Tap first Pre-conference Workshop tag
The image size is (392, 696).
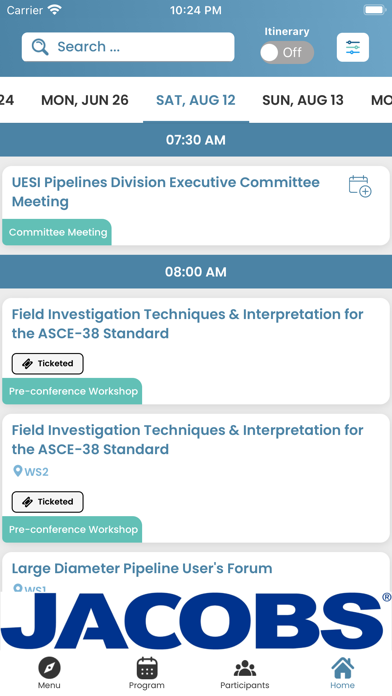(72, 391)
